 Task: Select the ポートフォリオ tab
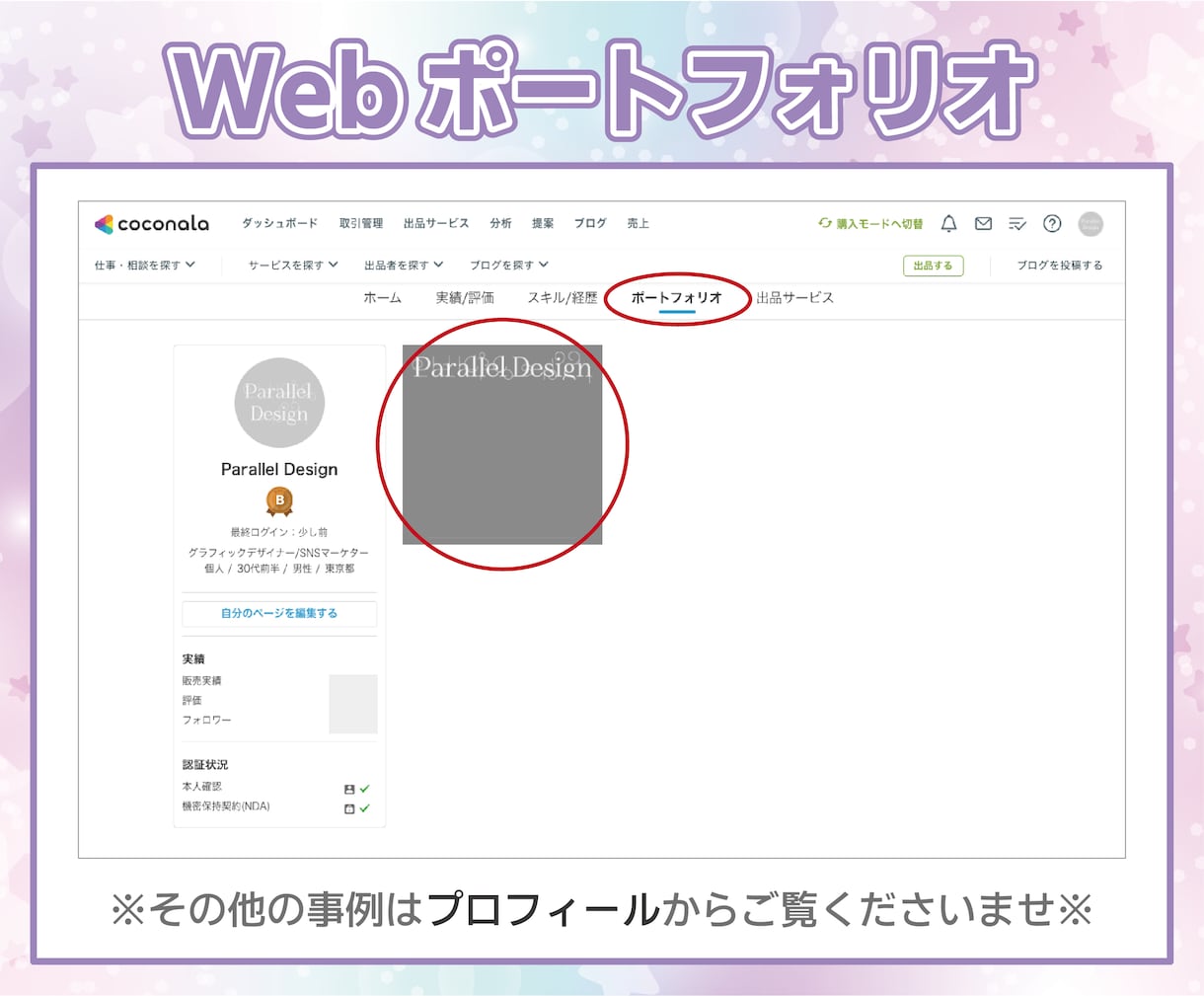click(677, 298)
